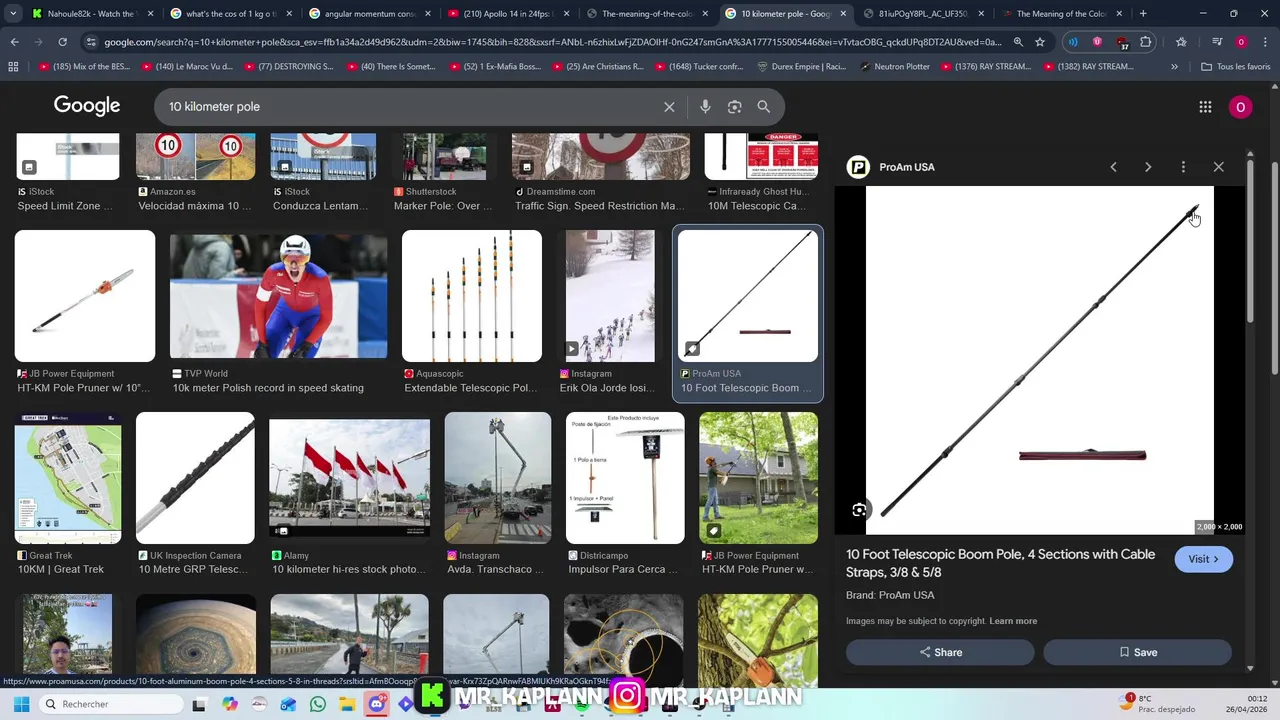Open three-dot options in preview panel
This screenshot has width=1280, height=720.
[x=1183, y=167]
